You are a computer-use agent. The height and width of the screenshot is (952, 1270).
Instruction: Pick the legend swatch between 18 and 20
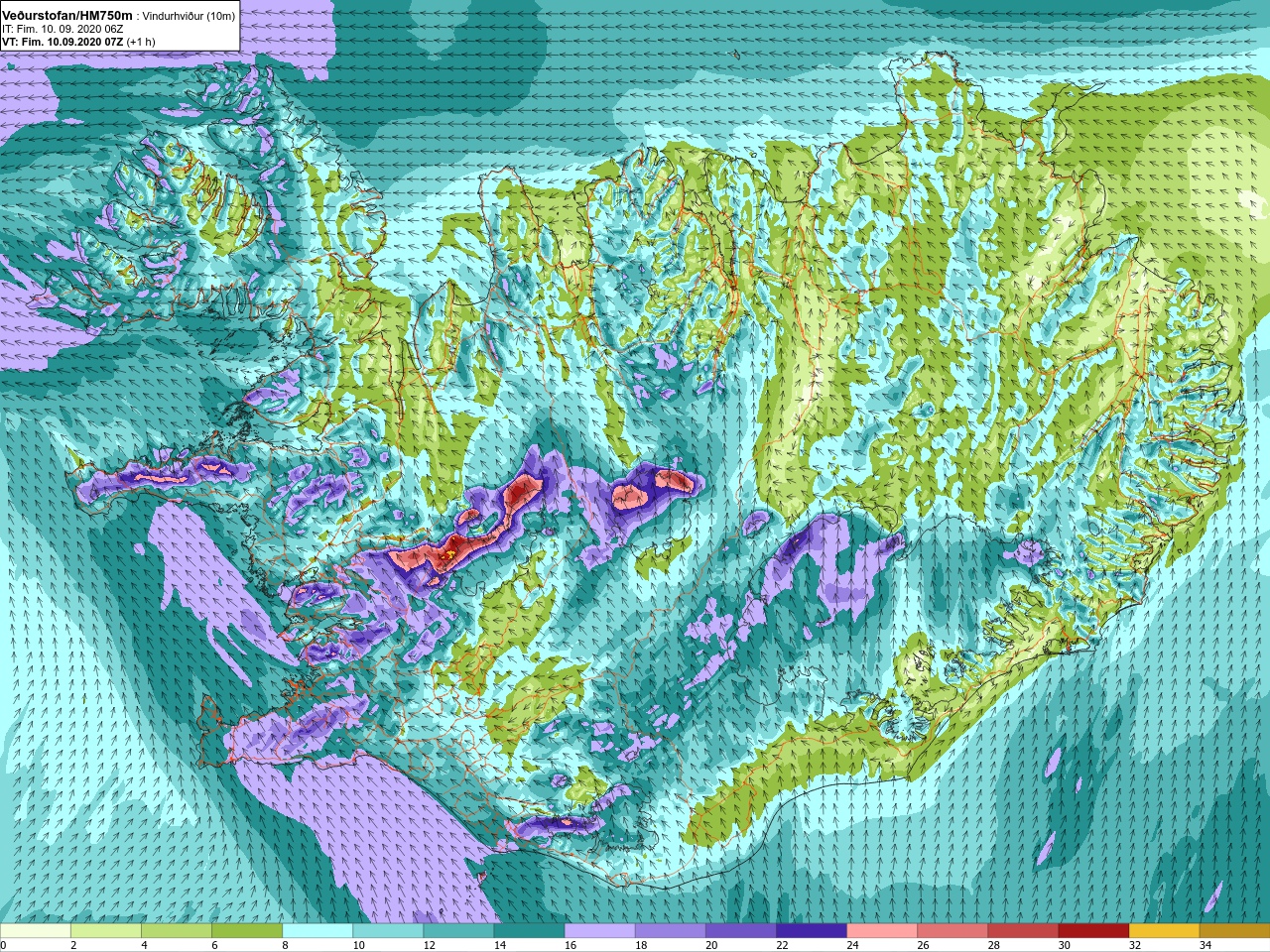(x=670, y=931)
